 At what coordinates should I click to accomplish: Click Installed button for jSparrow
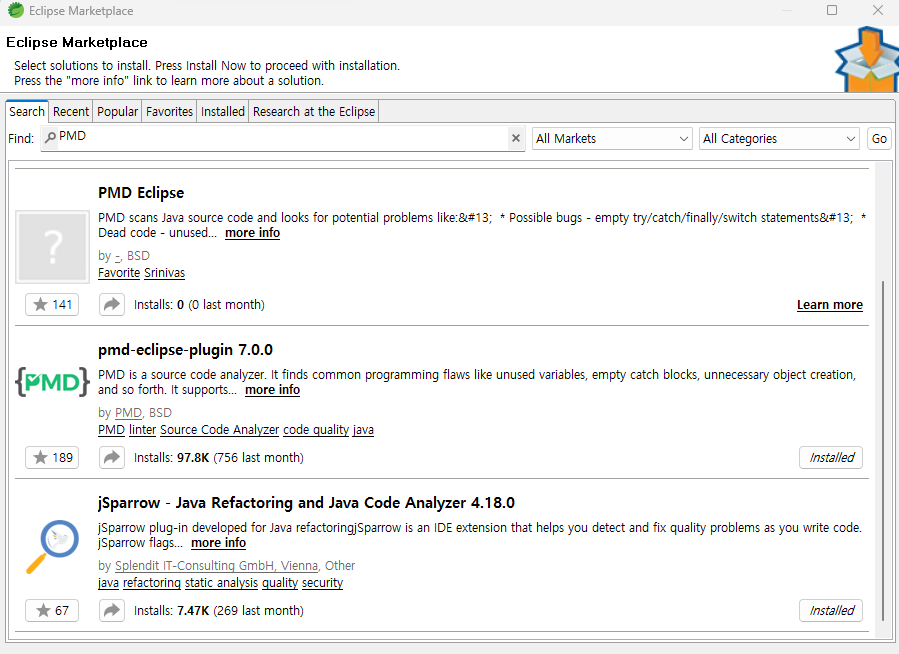(831, 610)
